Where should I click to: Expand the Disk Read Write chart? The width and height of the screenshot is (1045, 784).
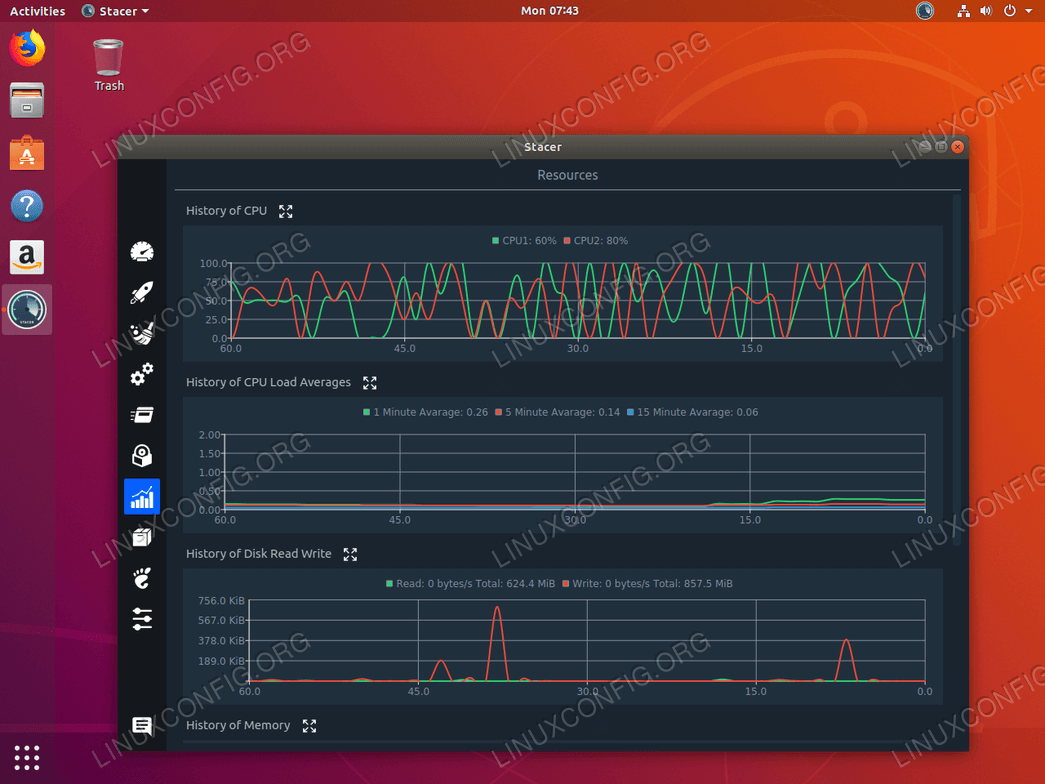(351, 554)
